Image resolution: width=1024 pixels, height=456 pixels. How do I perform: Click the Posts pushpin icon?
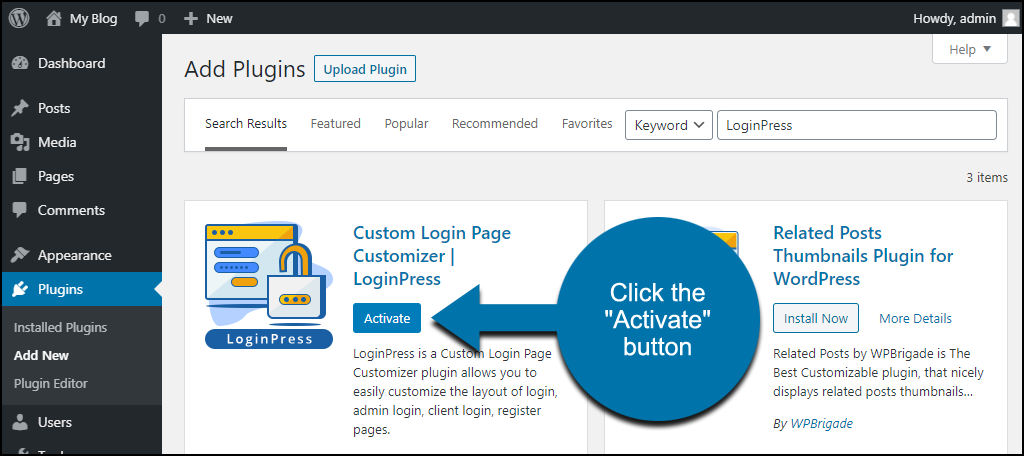pyautogui.click(x=20, y=108)
